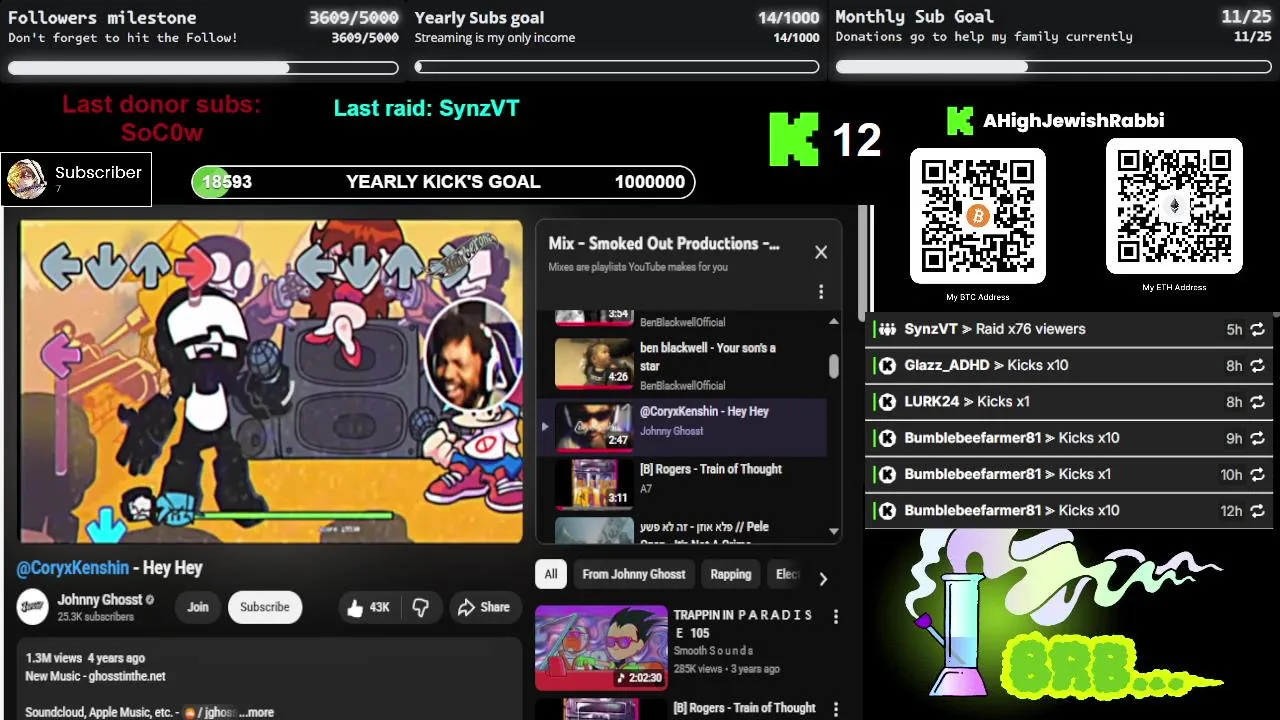Open the Mix playlist three-dot options menu

(x=821, y=292)
